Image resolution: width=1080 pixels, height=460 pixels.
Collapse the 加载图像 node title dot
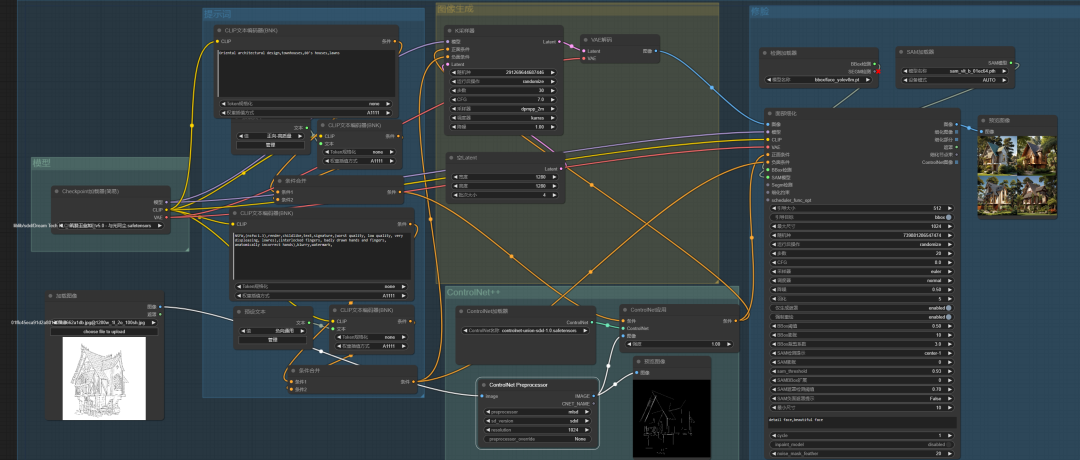[x=51, y=296]
